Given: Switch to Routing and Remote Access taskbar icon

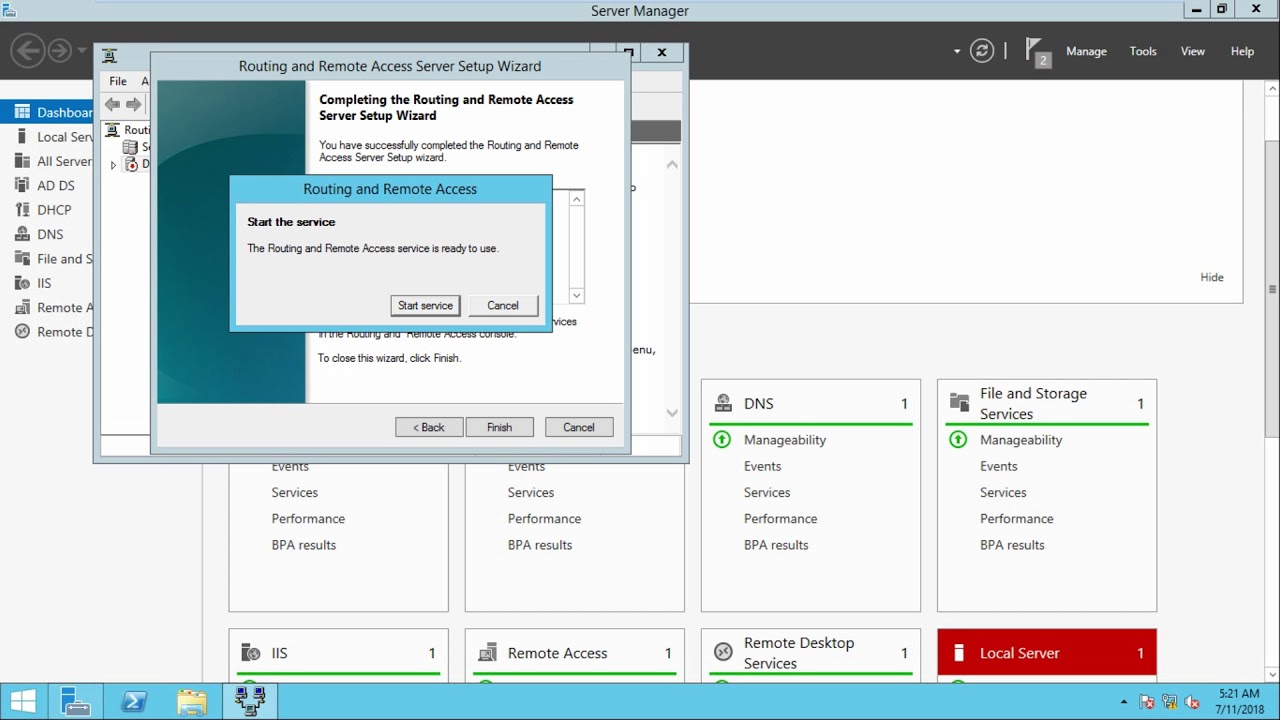Looking at the screenshot, I should [250, 702].
